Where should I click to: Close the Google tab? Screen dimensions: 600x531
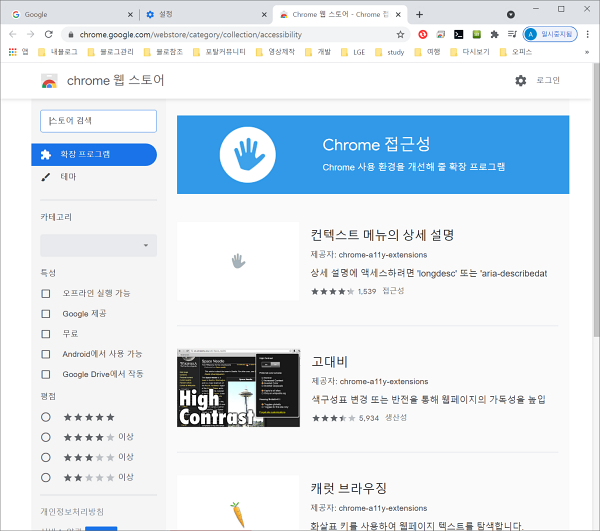pos(130,15)
